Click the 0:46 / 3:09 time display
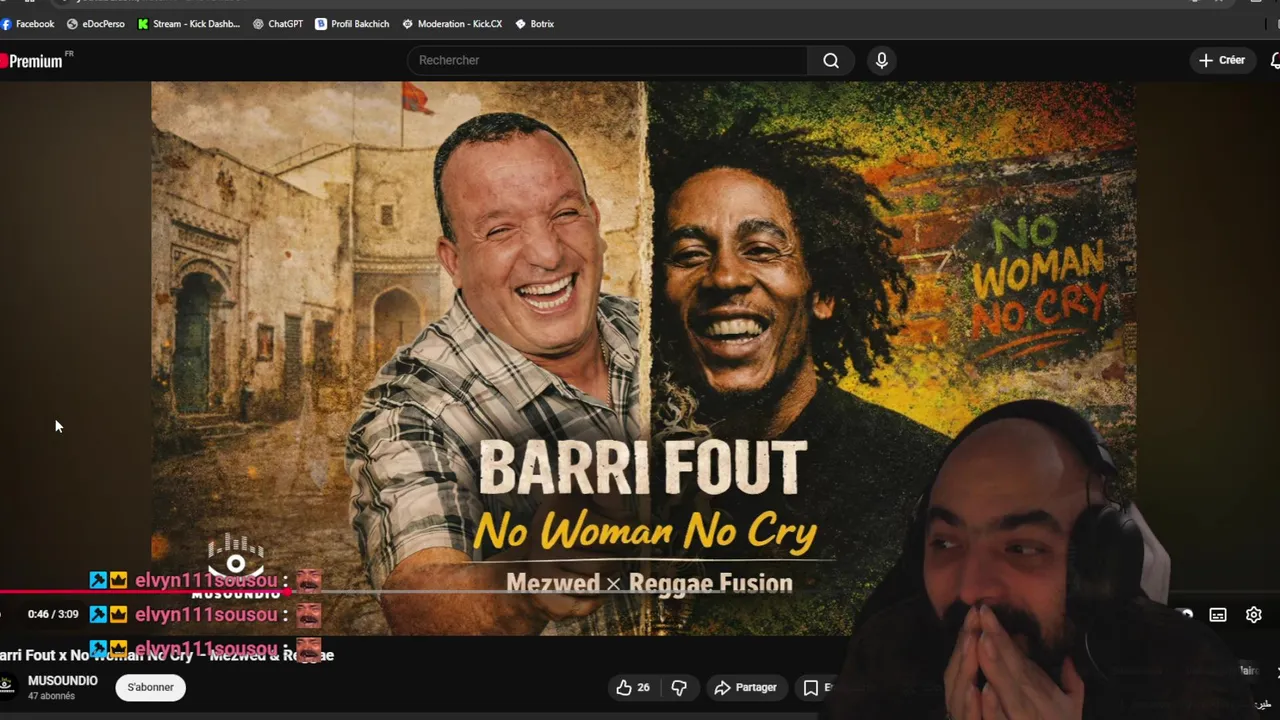This screenshot has height=720, width=1280. pyautogui.click(x=53, y=614)
